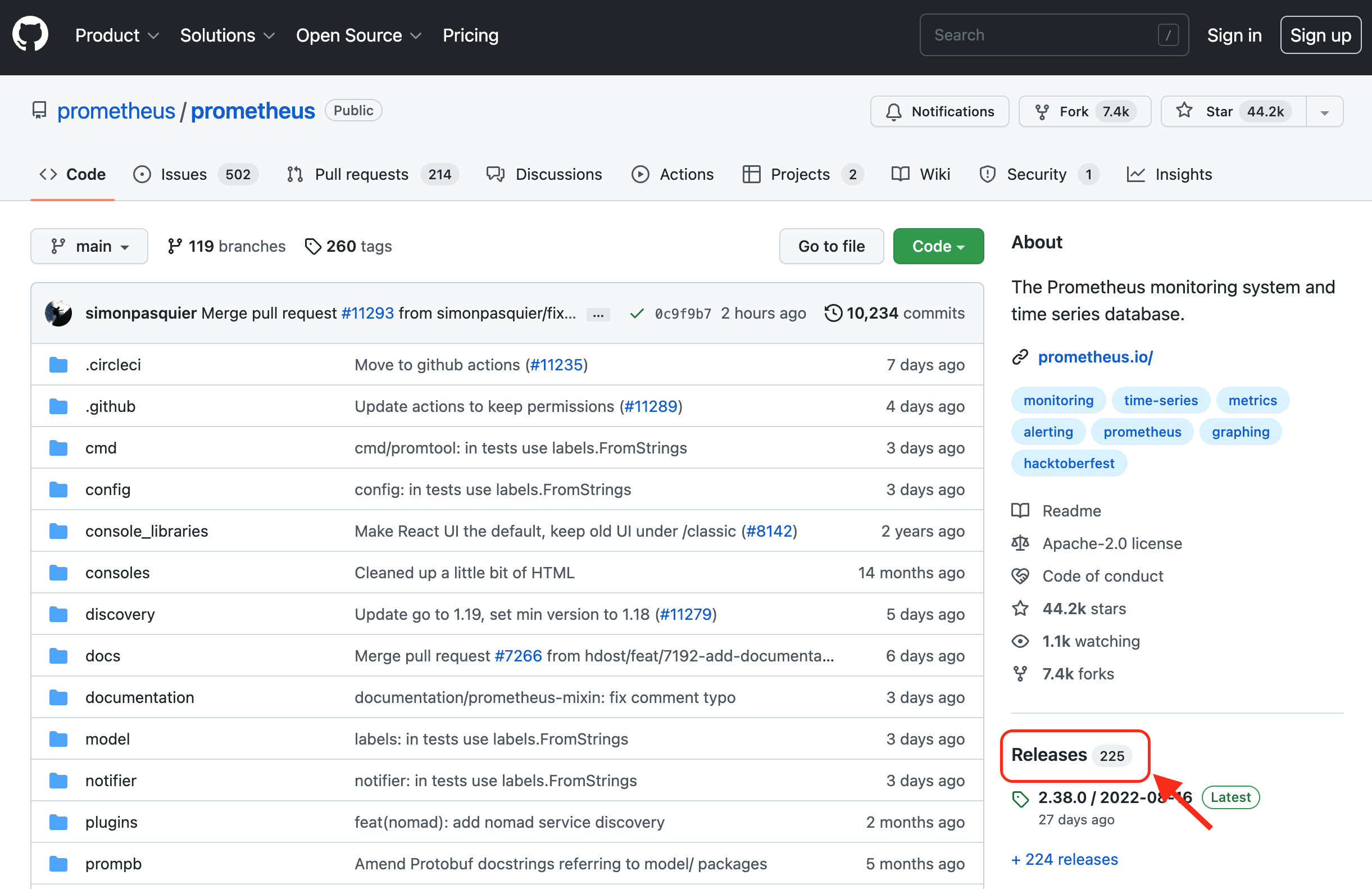Open the Security tab
The height and width of the screenshot is (889, 1372).
(1039, 174)
